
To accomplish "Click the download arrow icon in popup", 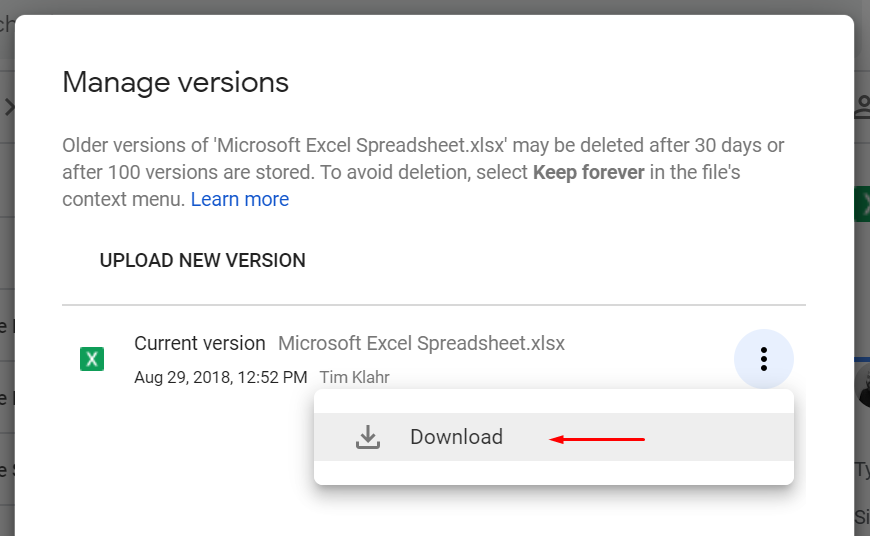I will click(x=368, y=437).
